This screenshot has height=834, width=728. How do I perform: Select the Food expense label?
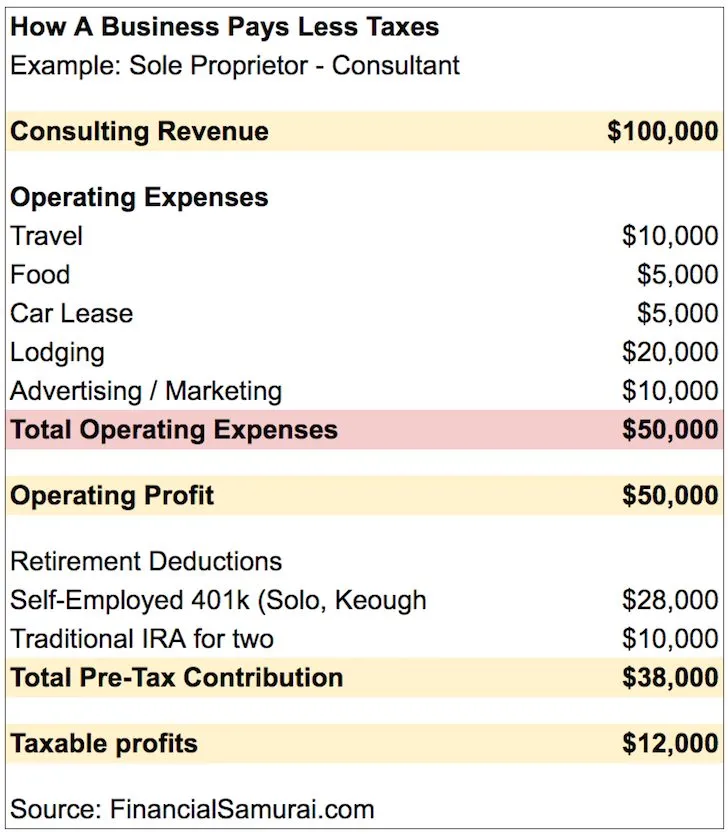click(x=40, y=274)
